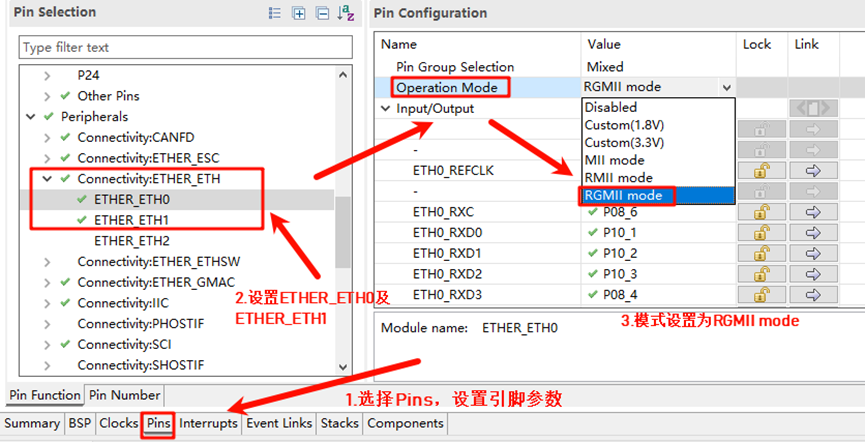Click the link arrow for ETH0_RXC
Image resolution: width=865 pixels, height=442 pixels.
click(x=812, y=212)
